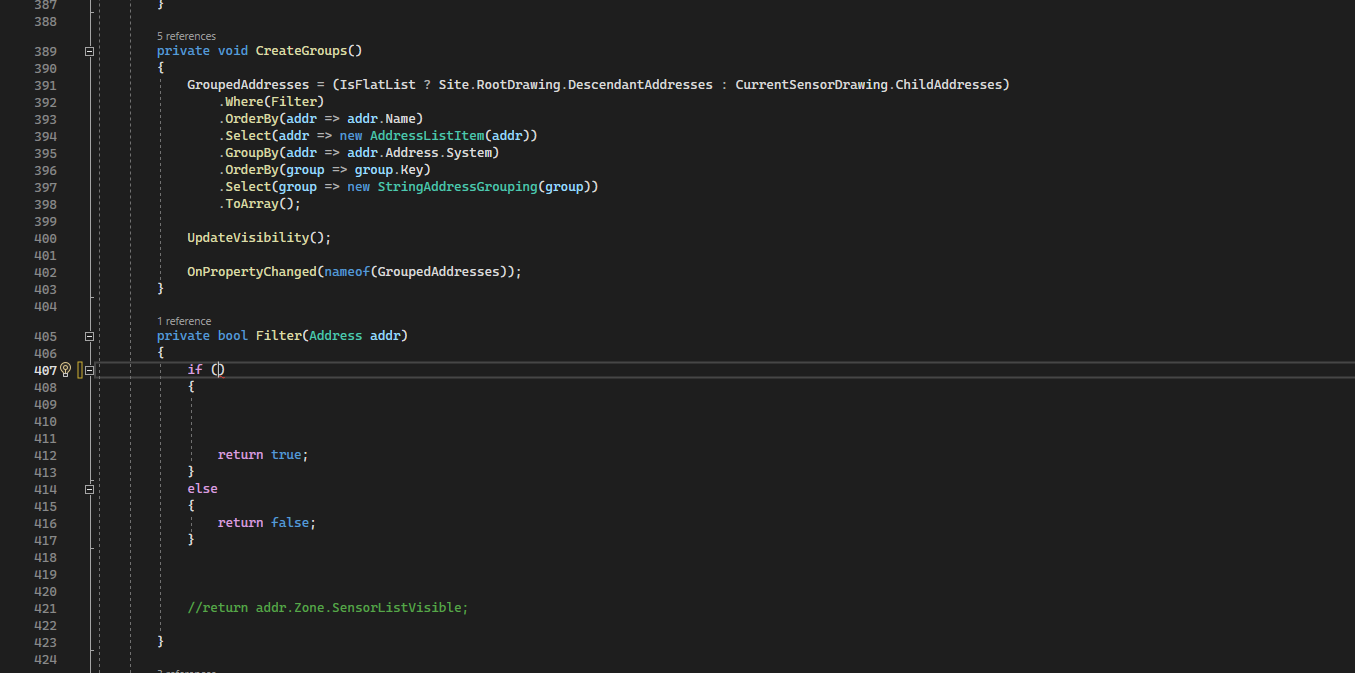
Task: Open the '5 references' CodeLens link
Action: [186, 36]
